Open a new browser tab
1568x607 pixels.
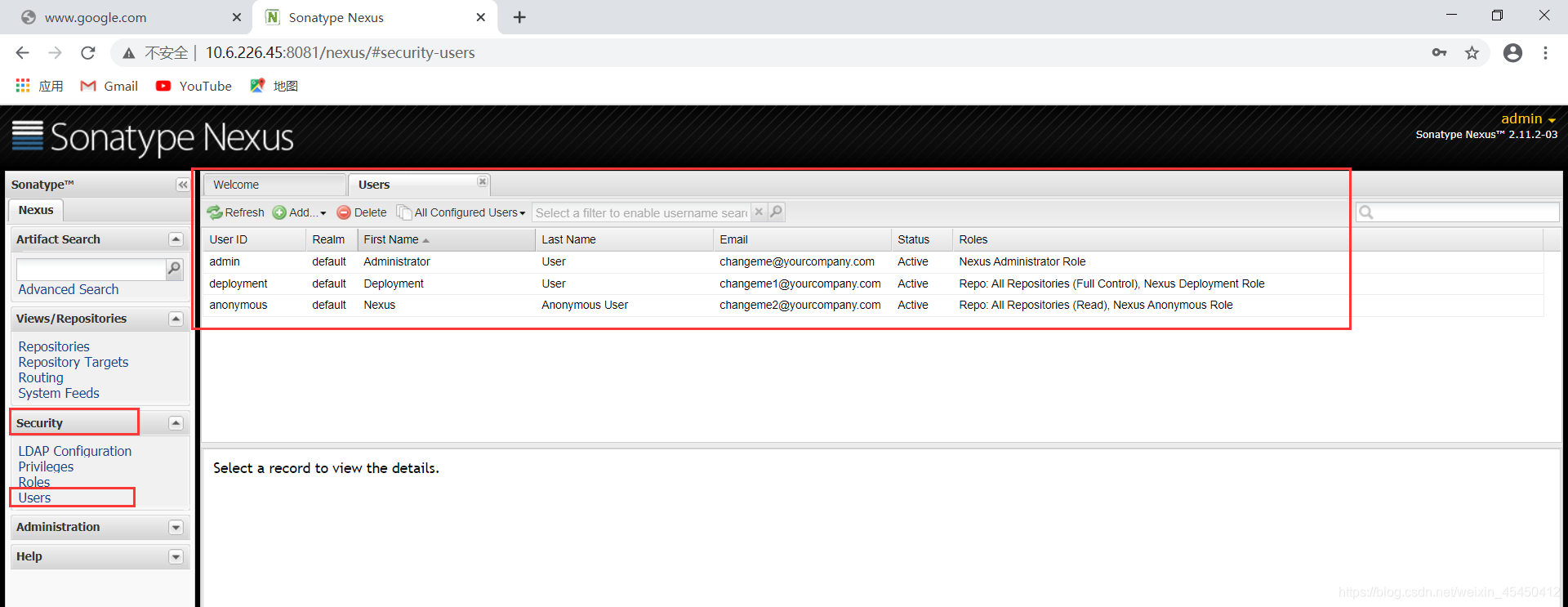(x=519, y=17)
